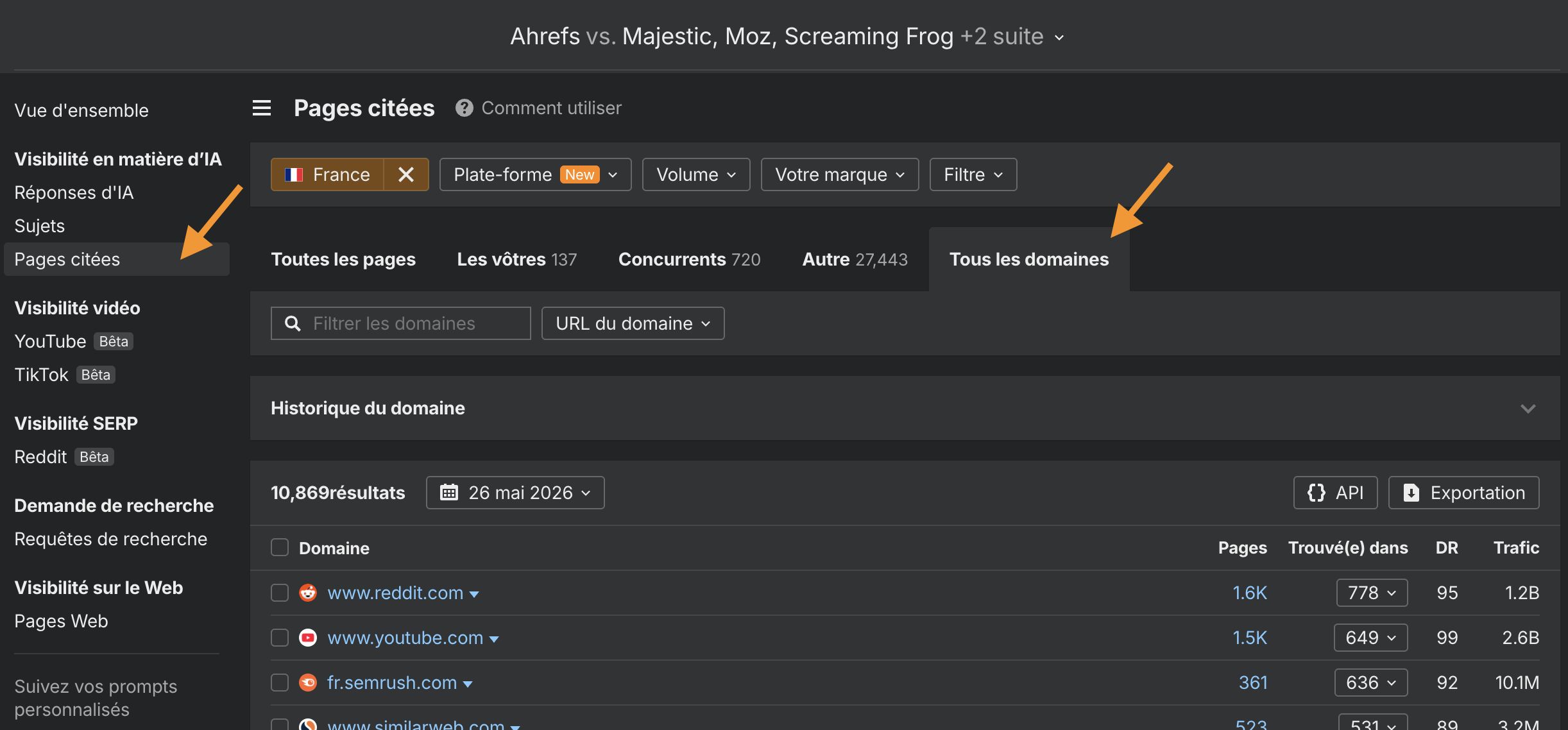Viewport: 1568px width, 730px height.
Task: Click the 361 pages value for semrush
Action: [1253, 683]
